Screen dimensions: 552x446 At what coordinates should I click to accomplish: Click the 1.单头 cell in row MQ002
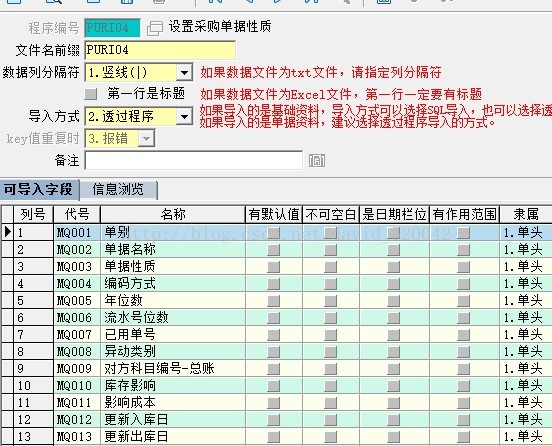click(526, 250)
